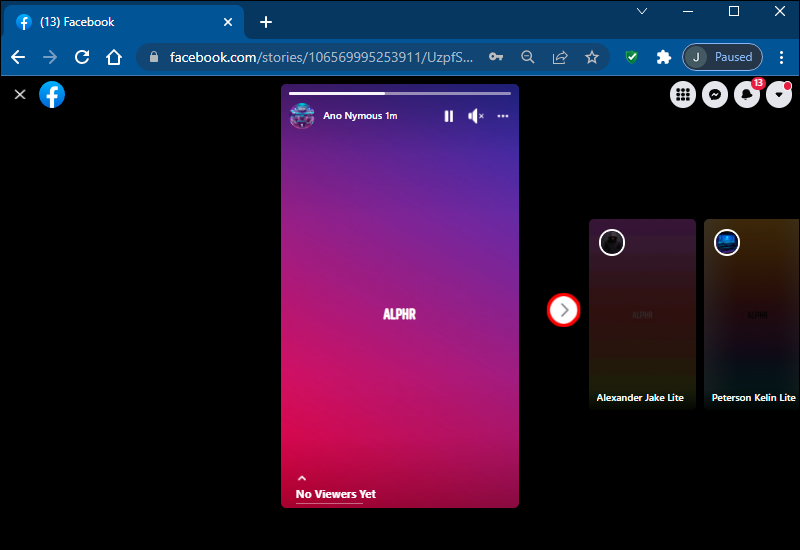Image resolution: width=800 pixels, height=550 pixels.
Task: Reload the page
Action: [82, 57]
